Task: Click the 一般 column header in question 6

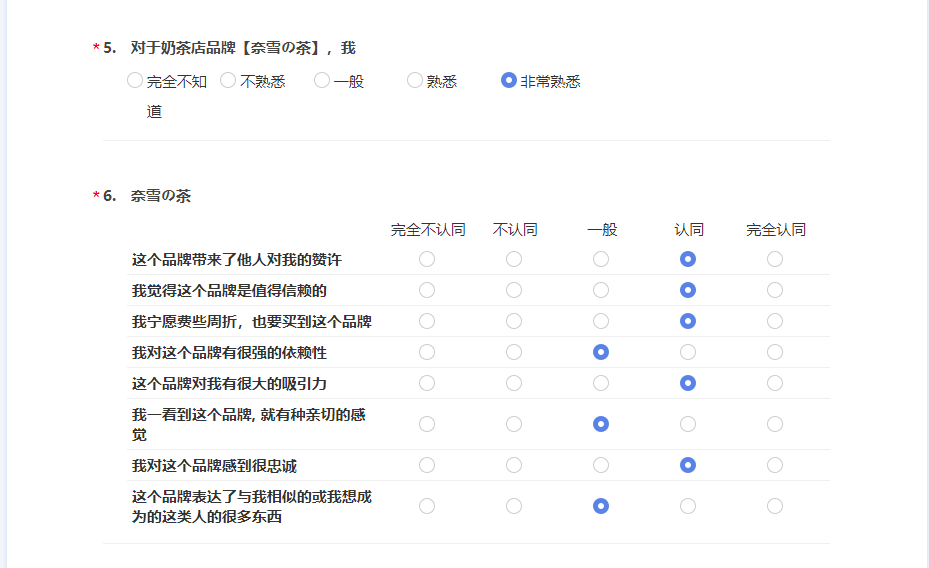Action: point(602,230)
